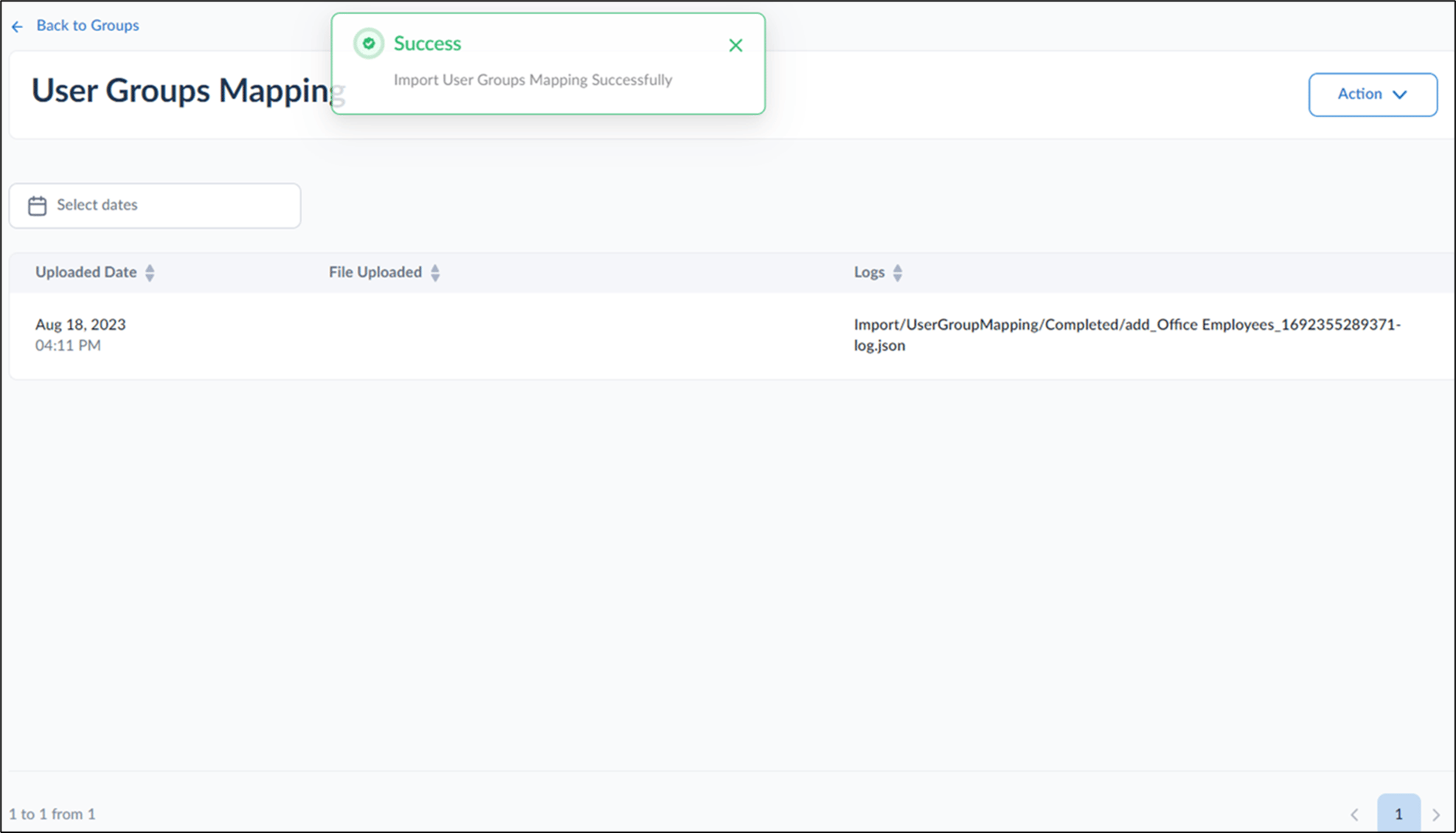Go to pagination page 1

click(1398, 814)
